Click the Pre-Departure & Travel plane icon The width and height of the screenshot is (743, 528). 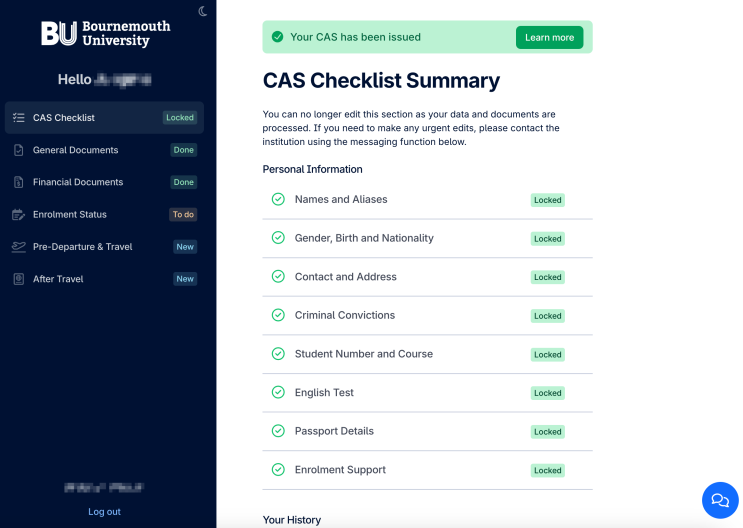[x=18, y=247]
